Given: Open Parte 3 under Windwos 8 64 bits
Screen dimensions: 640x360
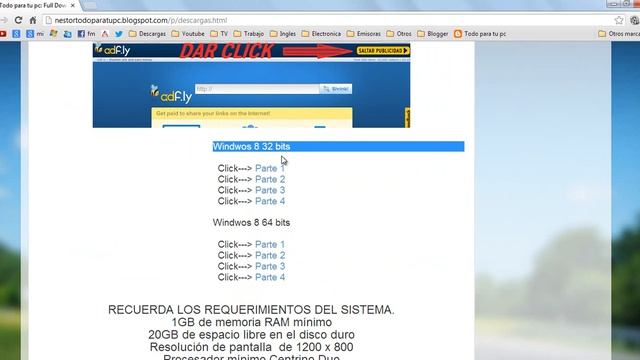Looking at the screenshot, I should [x=270, y=267].
